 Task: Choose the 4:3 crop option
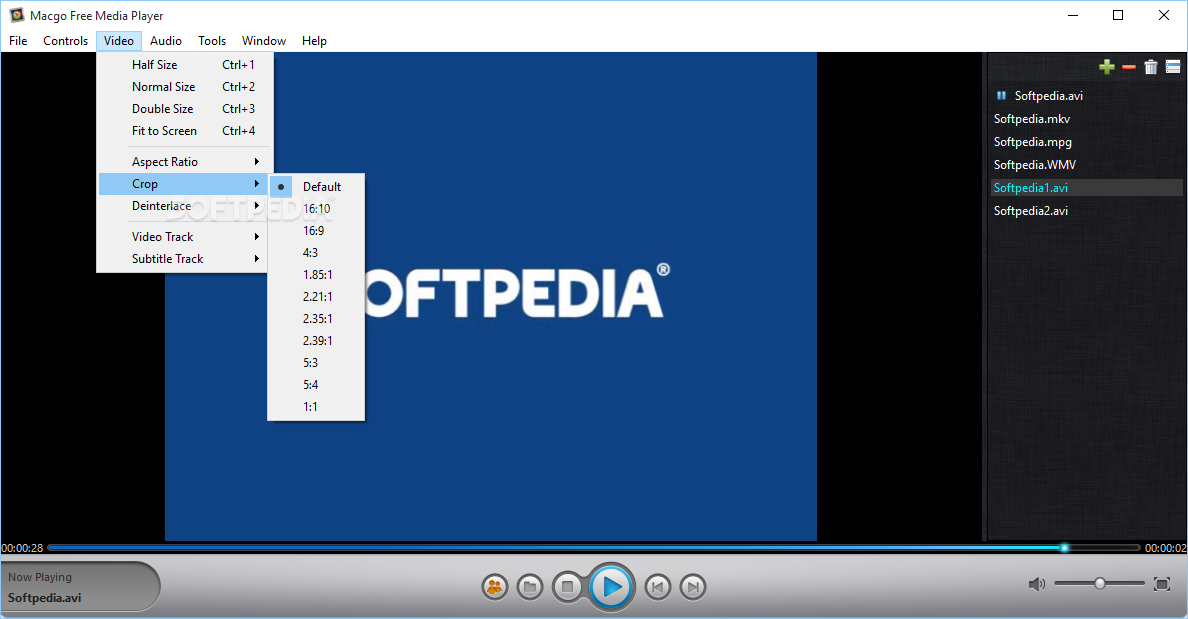coord(317,252)
